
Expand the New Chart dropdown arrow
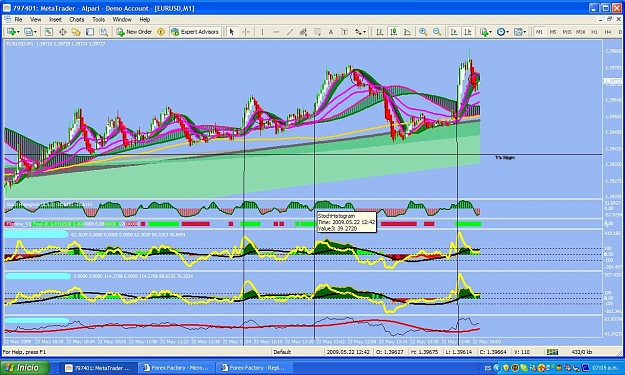(x=18, y=32)
